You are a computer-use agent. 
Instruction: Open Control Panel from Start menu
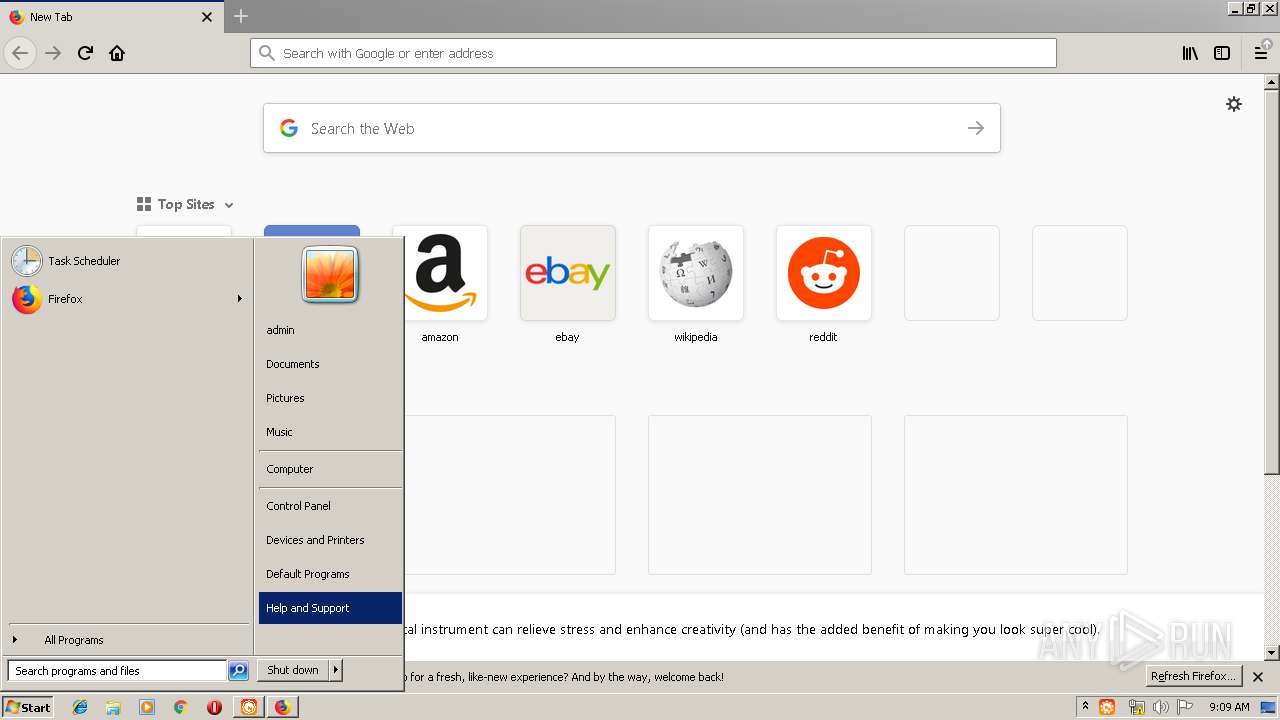(x=330, y=506)
